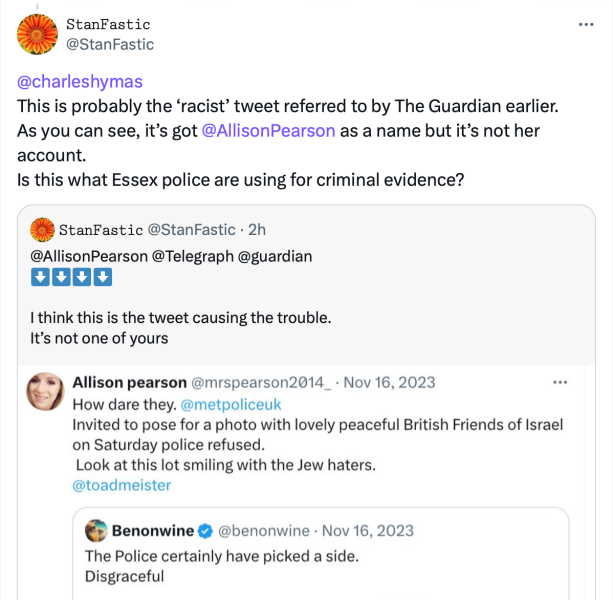Viewport: 613px width, 600px height.
Task: Follow the @toadmeister mention link
Action: coord(122,485)
